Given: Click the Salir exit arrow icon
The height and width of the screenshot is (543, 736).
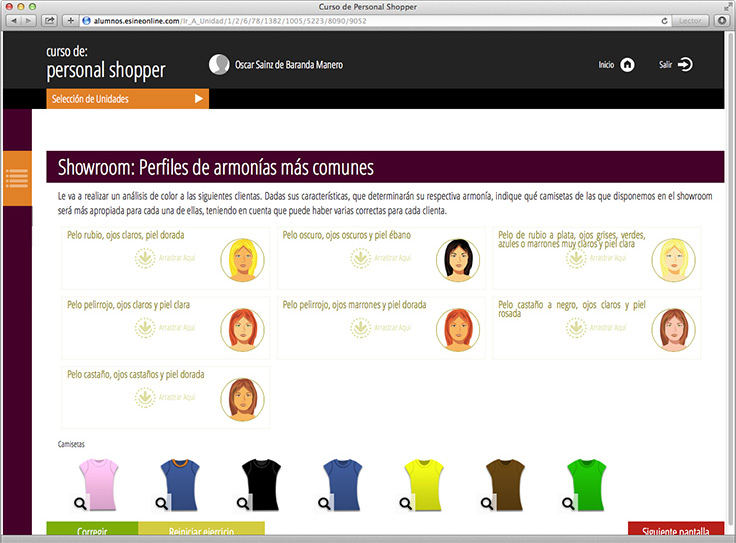Looking at the screenshot, I should tap(685, 65).
